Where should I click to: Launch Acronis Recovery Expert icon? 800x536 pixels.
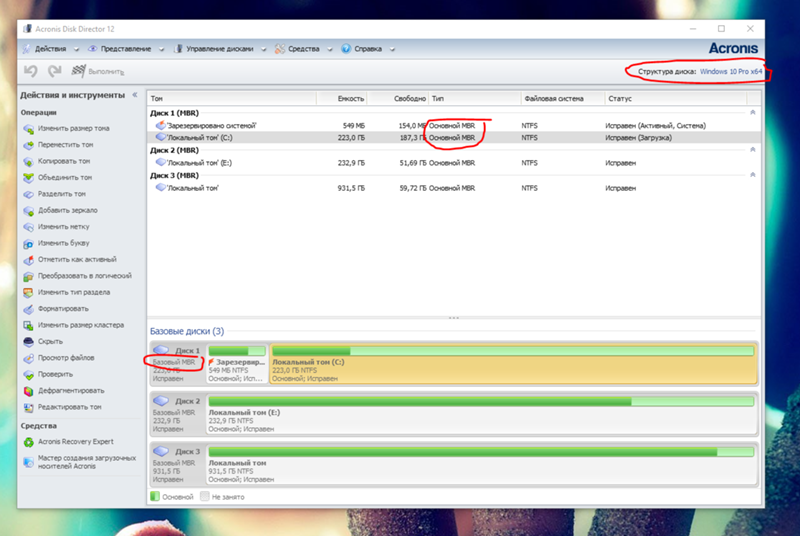[29, 442]
